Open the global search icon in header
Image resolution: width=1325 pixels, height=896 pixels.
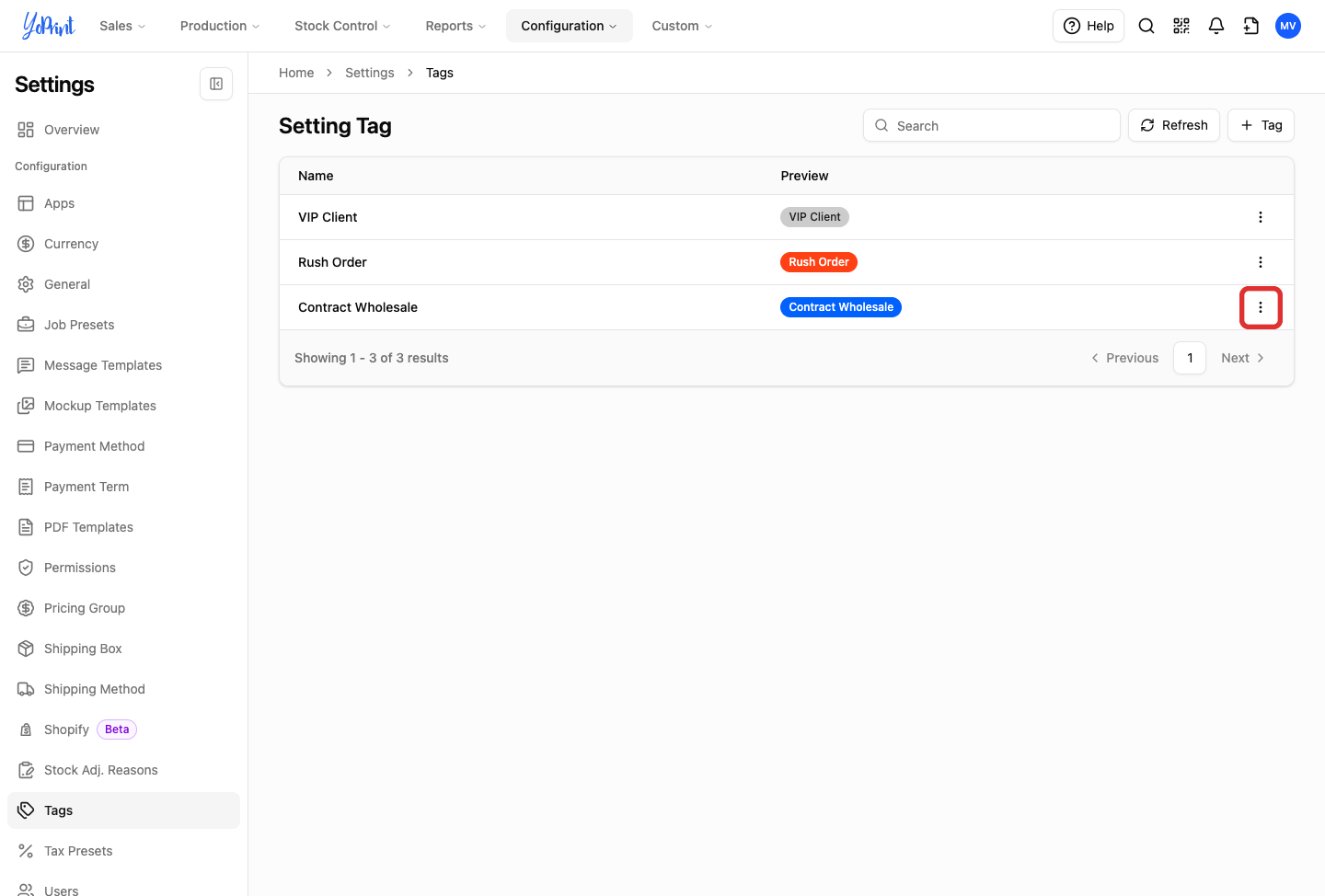(x=1146, y=26)
